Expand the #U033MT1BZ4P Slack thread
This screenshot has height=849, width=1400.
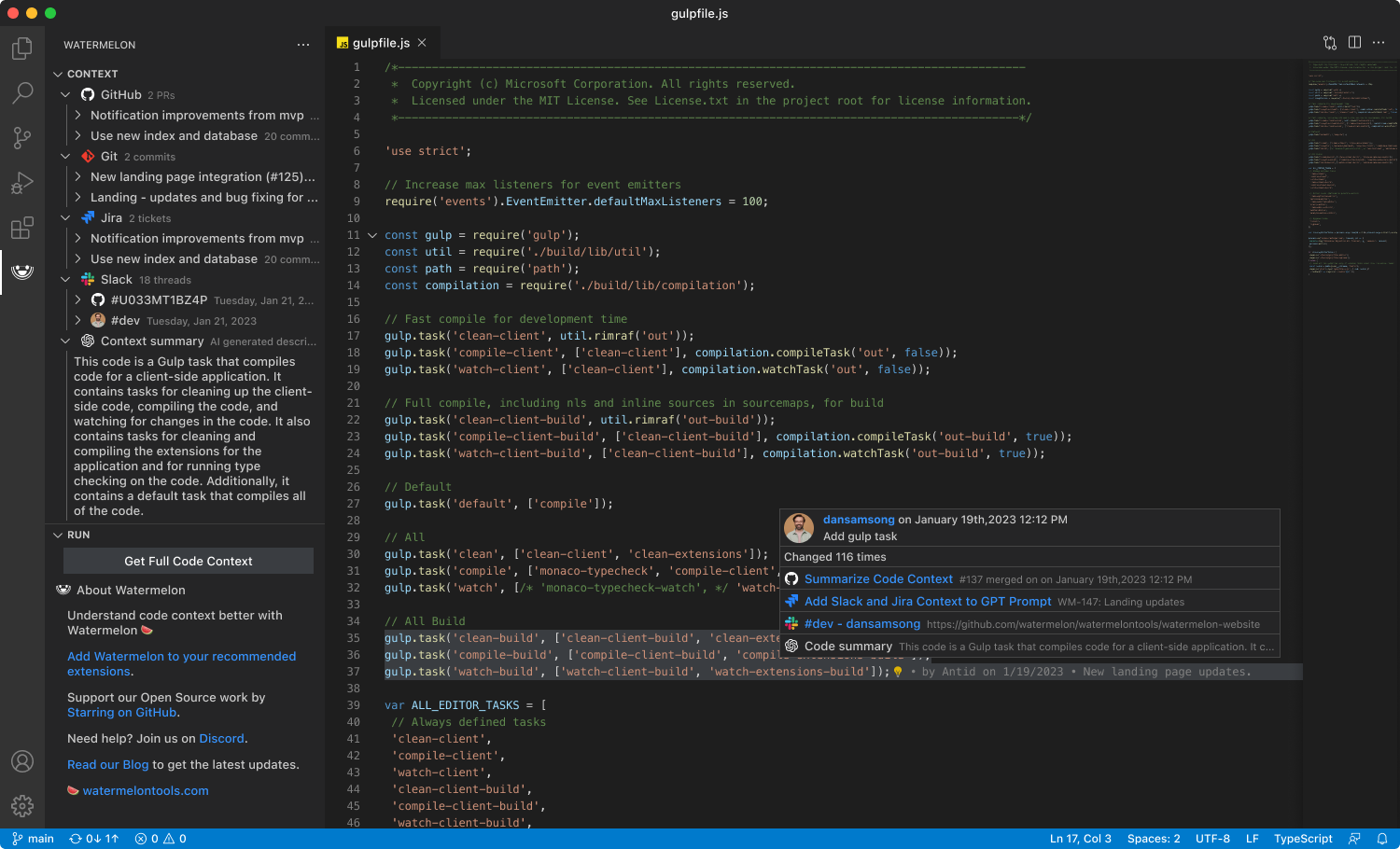click(78, 300)
